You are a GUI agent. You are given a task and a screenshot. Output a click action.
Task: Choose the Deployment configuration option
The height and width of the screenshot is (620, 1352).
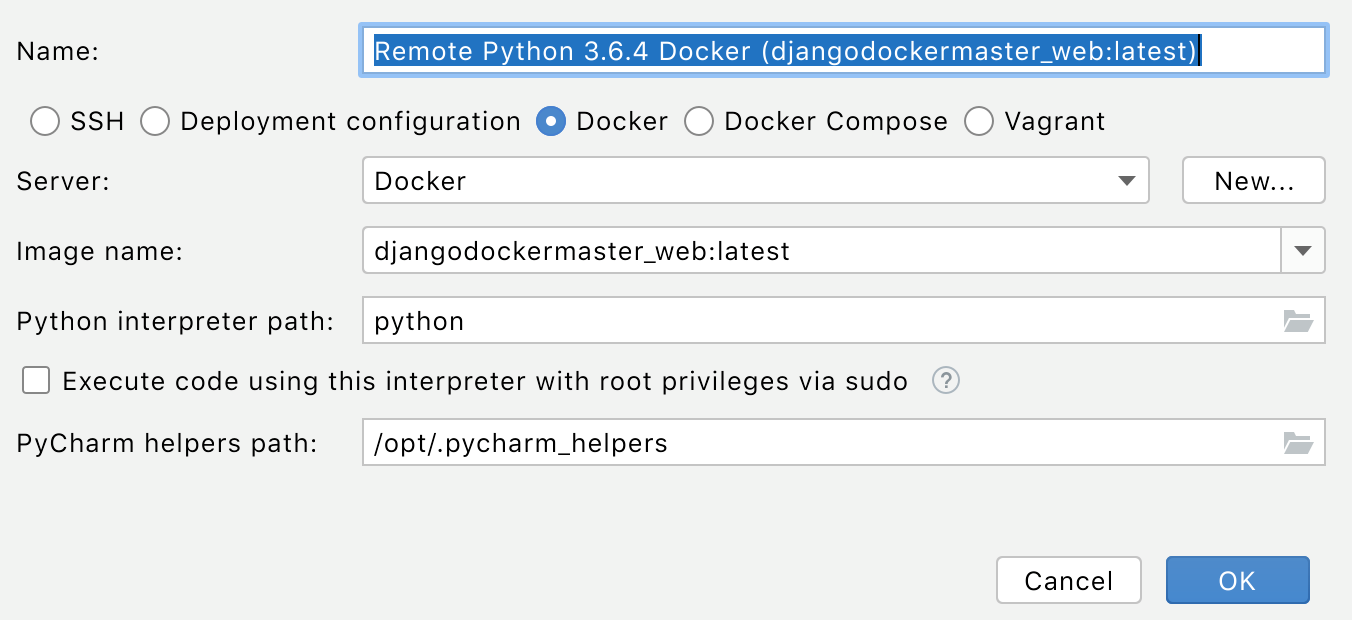pyautogui.click(x=155, y=122)
